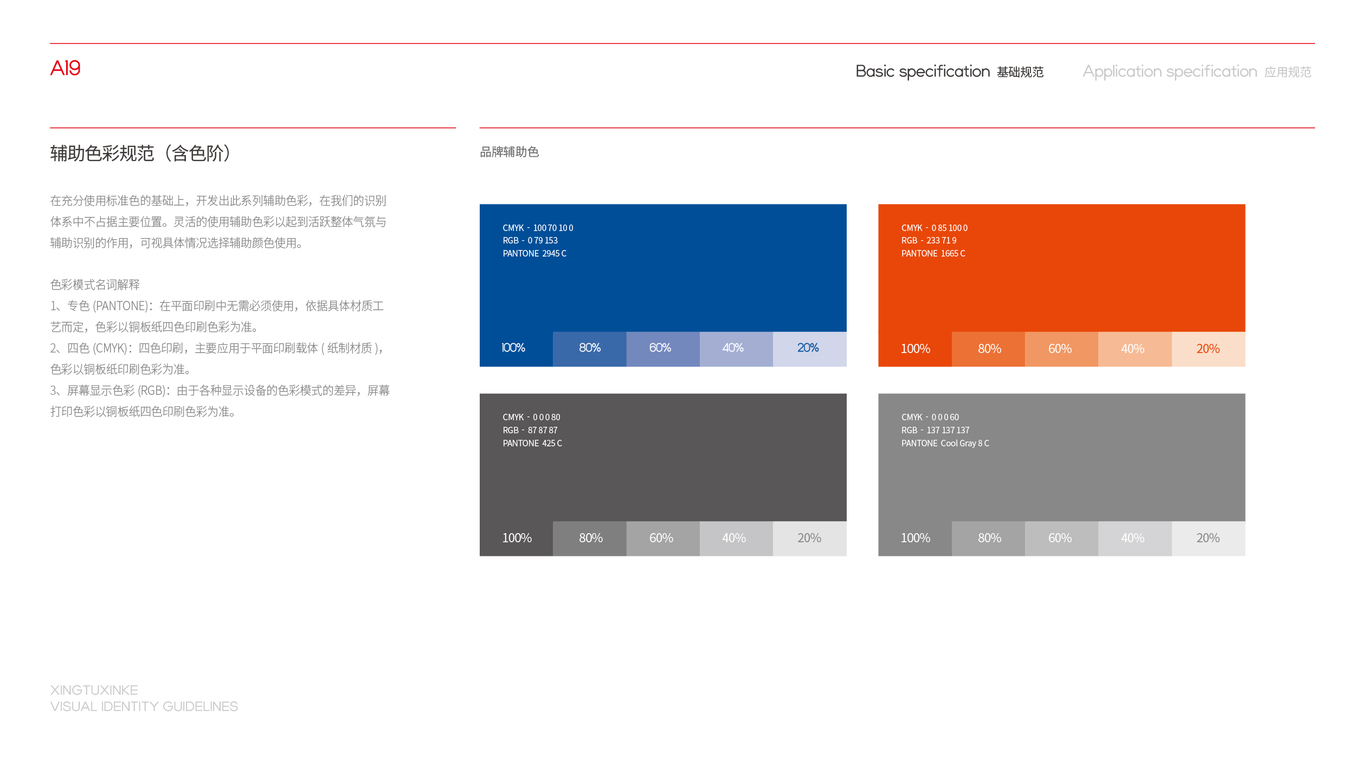Open the Basic specification tab
Image resolution: width=1366 pixels, height=768 pixels.
(x=949, y=71)
